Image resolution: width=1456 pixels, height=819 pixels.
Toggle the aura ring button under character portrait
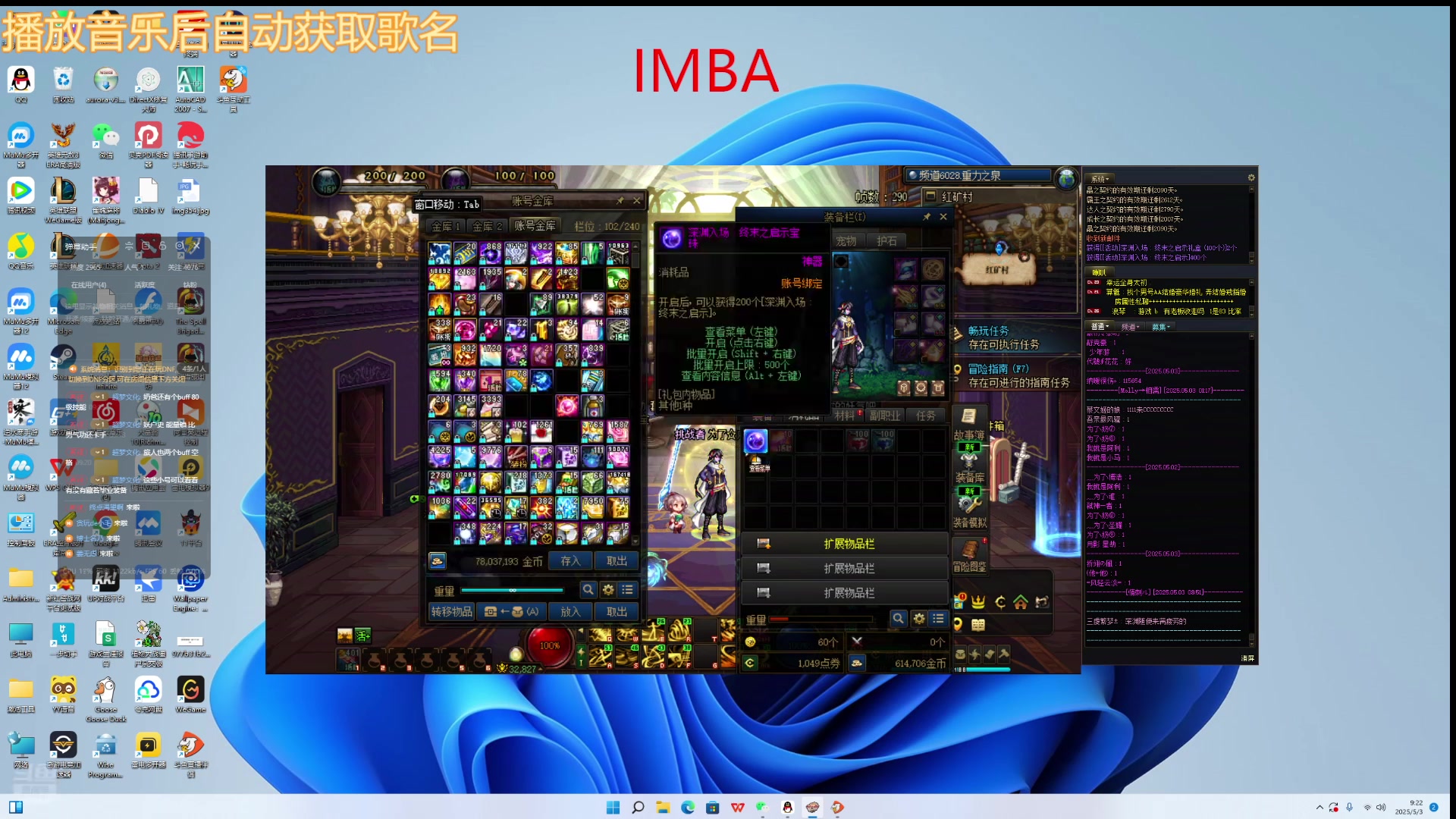coord(921,388)
